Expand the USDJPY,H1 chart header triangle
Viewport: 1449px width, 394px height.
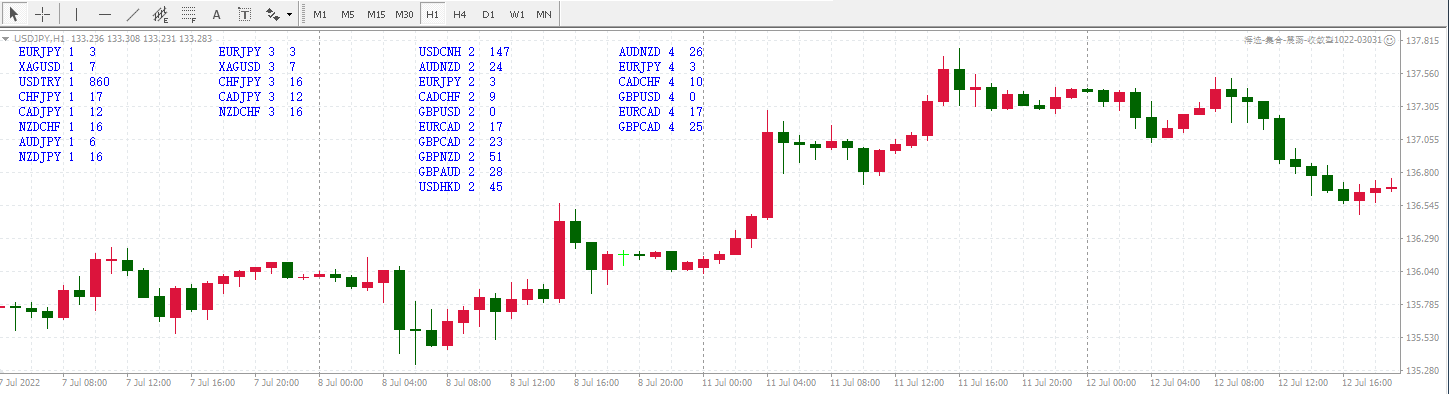7,39
